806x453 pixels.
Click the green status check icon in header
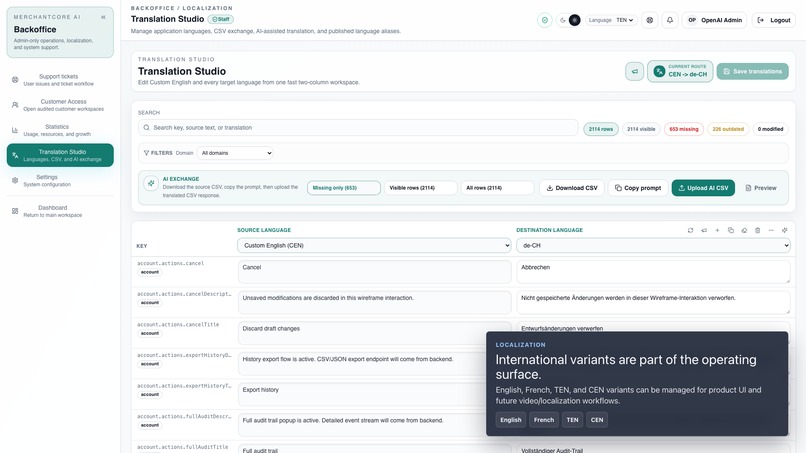coord(544,20)
